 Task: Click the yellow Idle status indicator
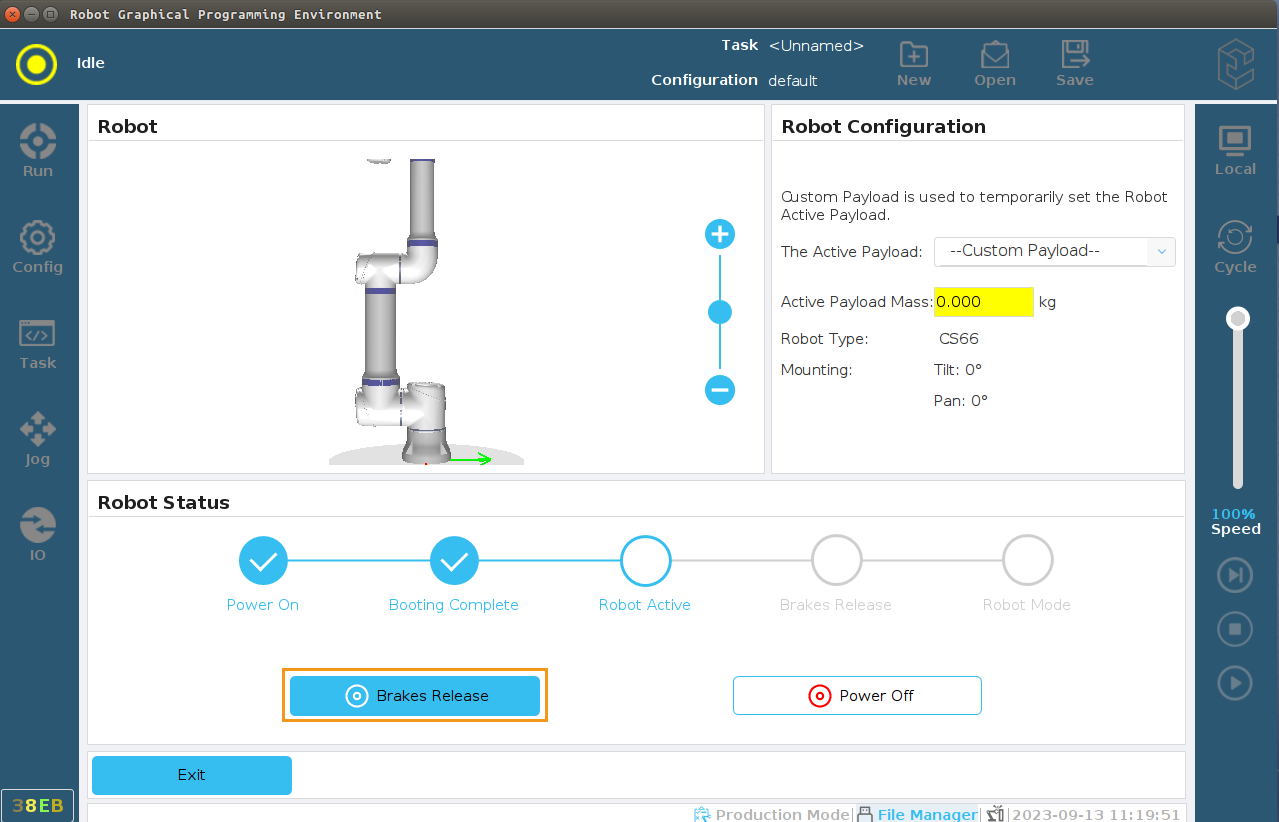[36, 64]
